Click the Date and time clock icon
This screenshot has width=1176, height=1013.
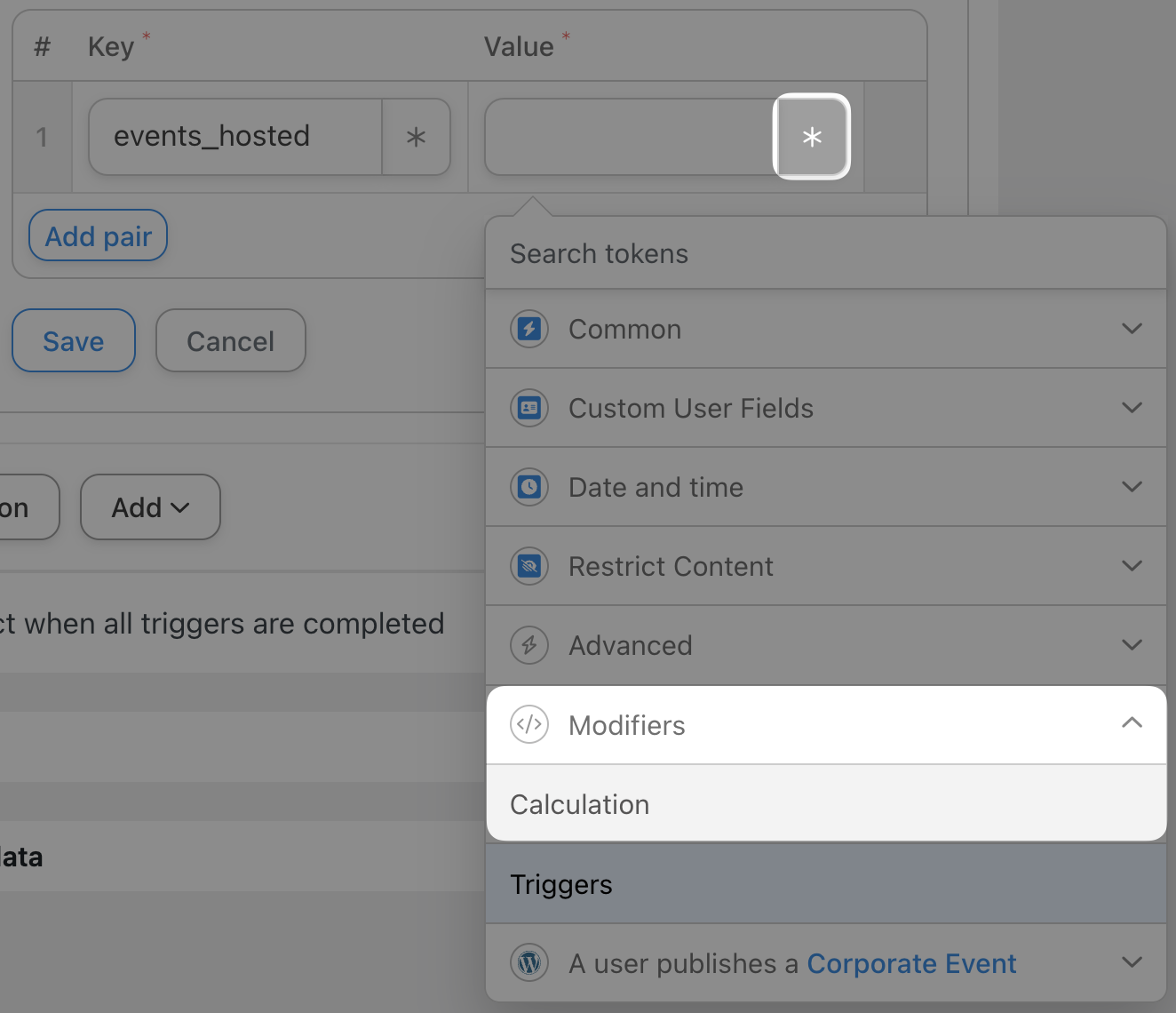click(529, 487)
